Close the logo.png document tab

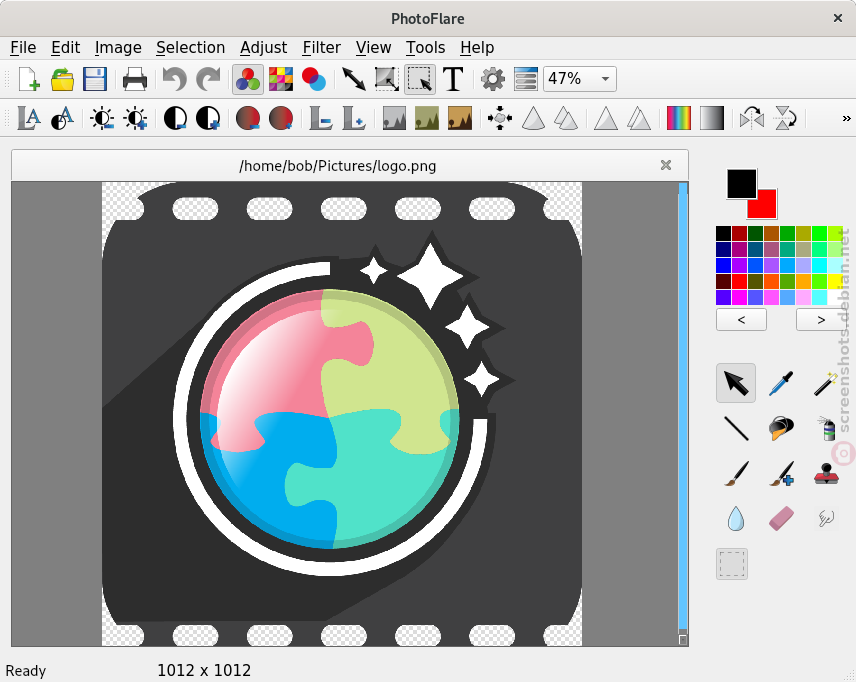point(665,165)
